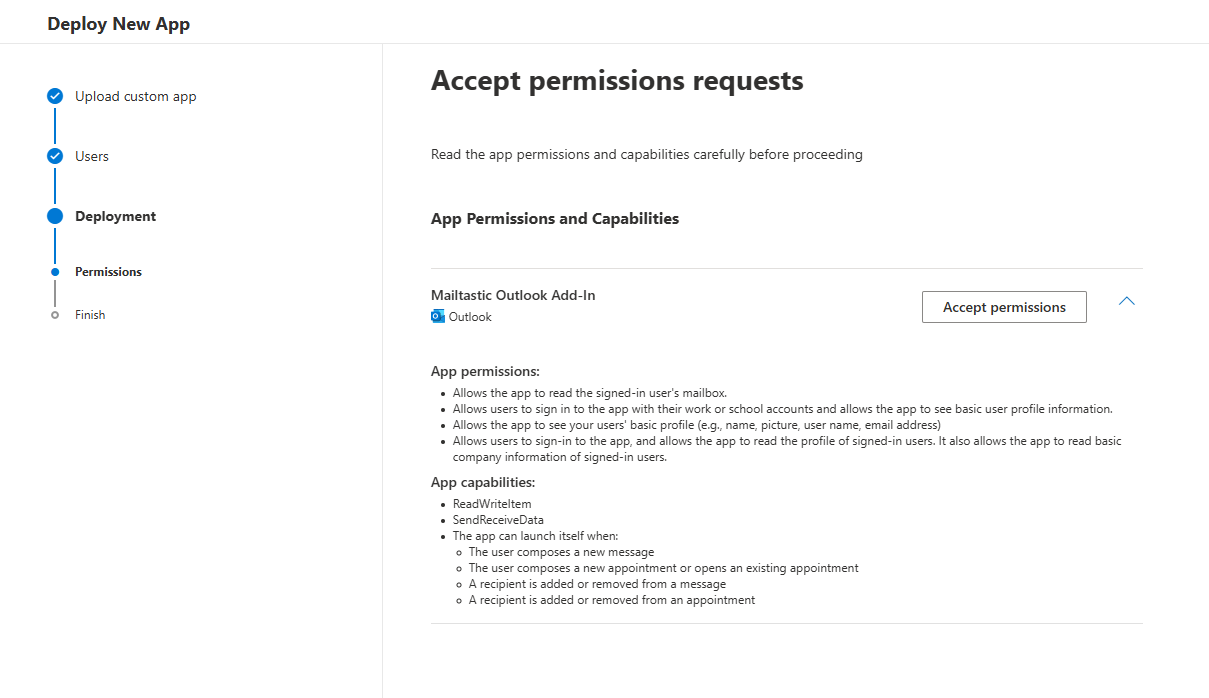This screenshot has height=698, width=1209.
Task: Click the App Permissions and Capabilities heading
Action: 555,218
